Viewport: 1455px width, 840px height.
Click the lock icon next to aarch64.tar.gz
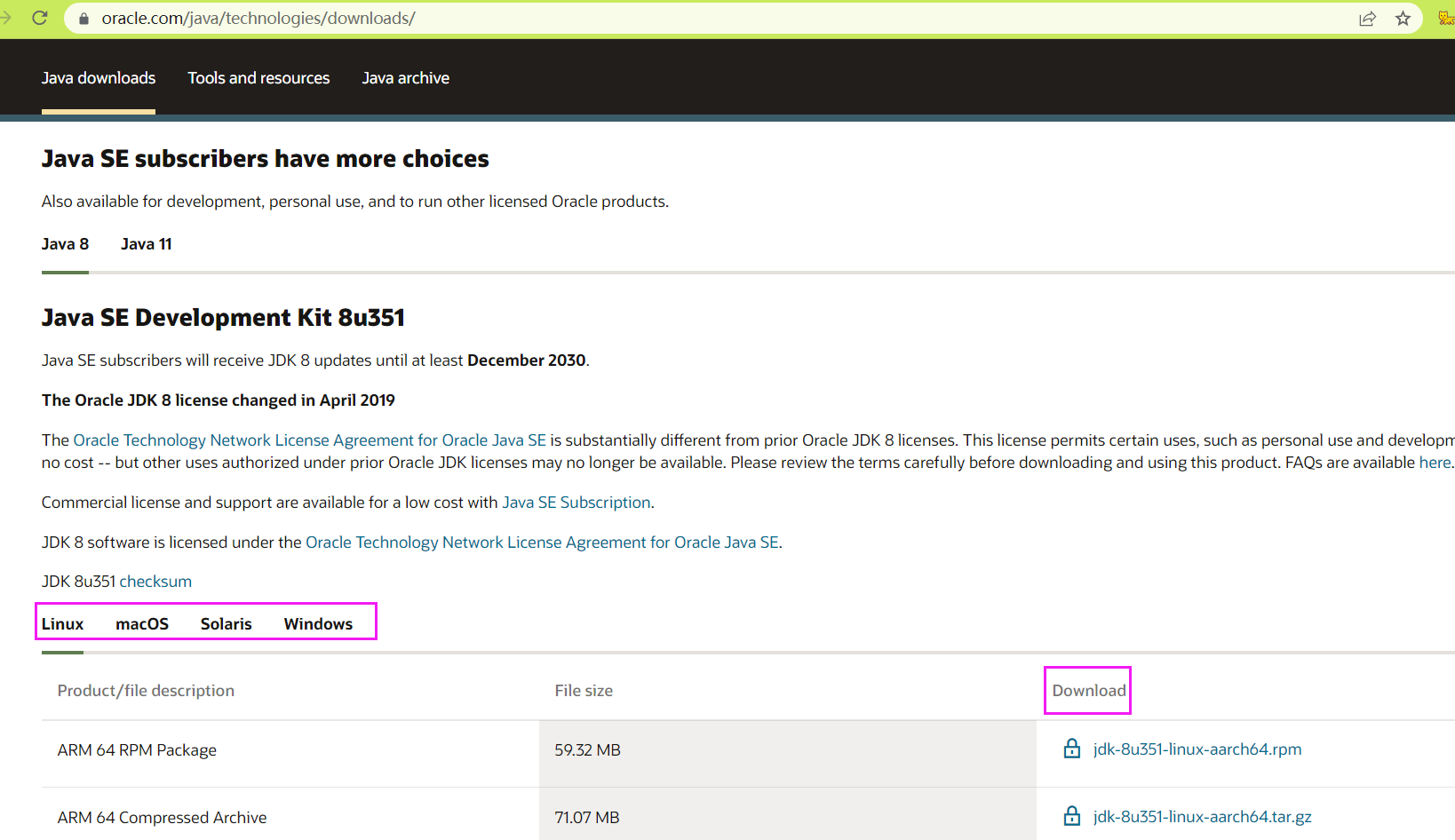click(1071, 816)
